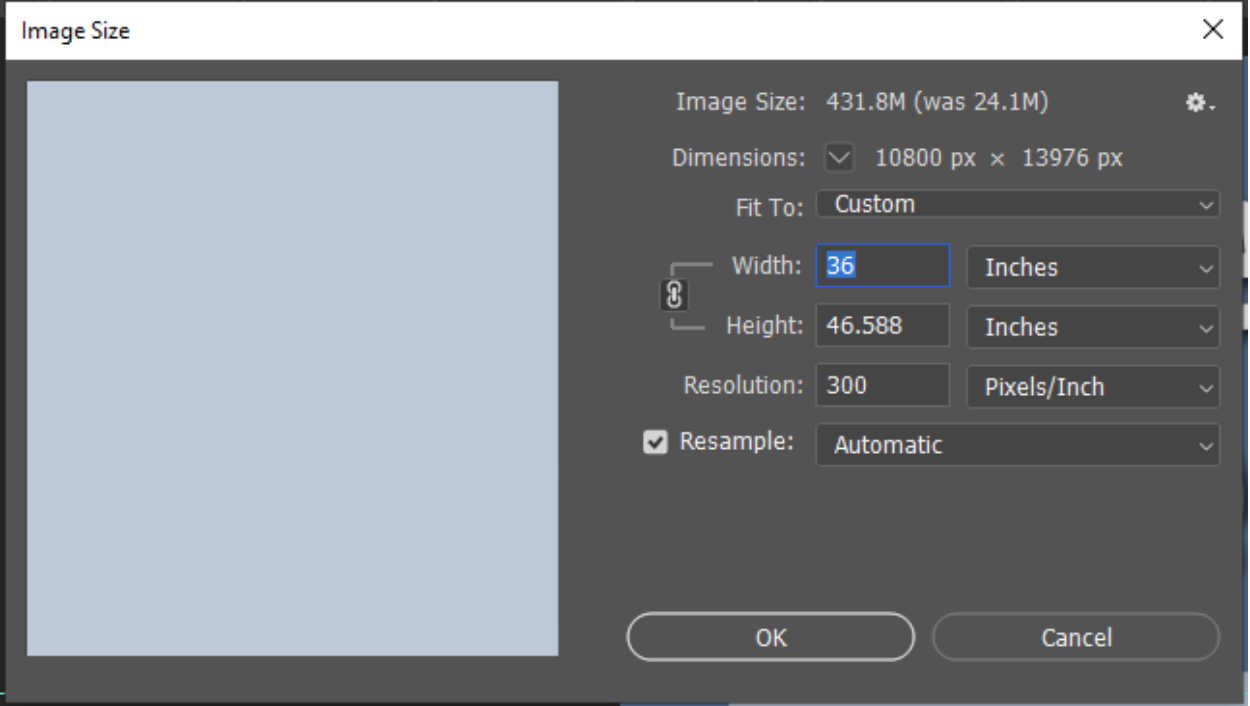Open the Height units Inches dropdown

[1093, 327]
